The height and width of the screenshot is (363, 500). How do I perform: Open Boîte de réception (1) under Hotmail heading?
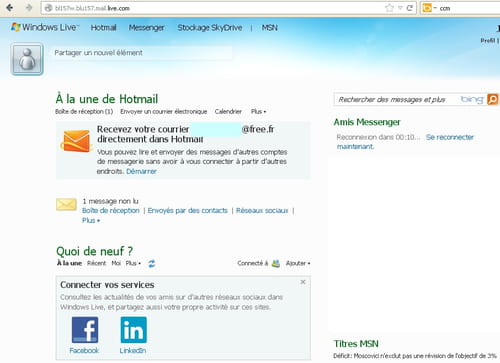click(x=84, y=112)
